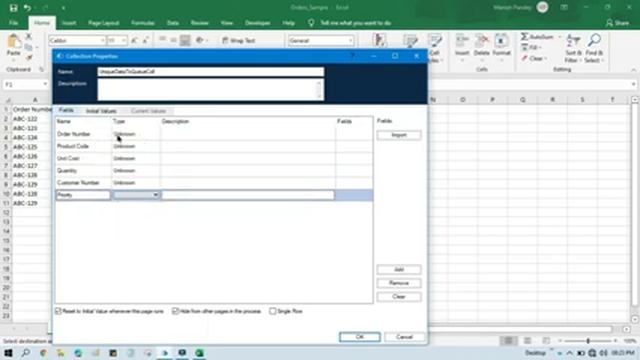Screen dimensions: 640x360
Task: Click OK in Collection Properties
Action: [x=360, y=337]
